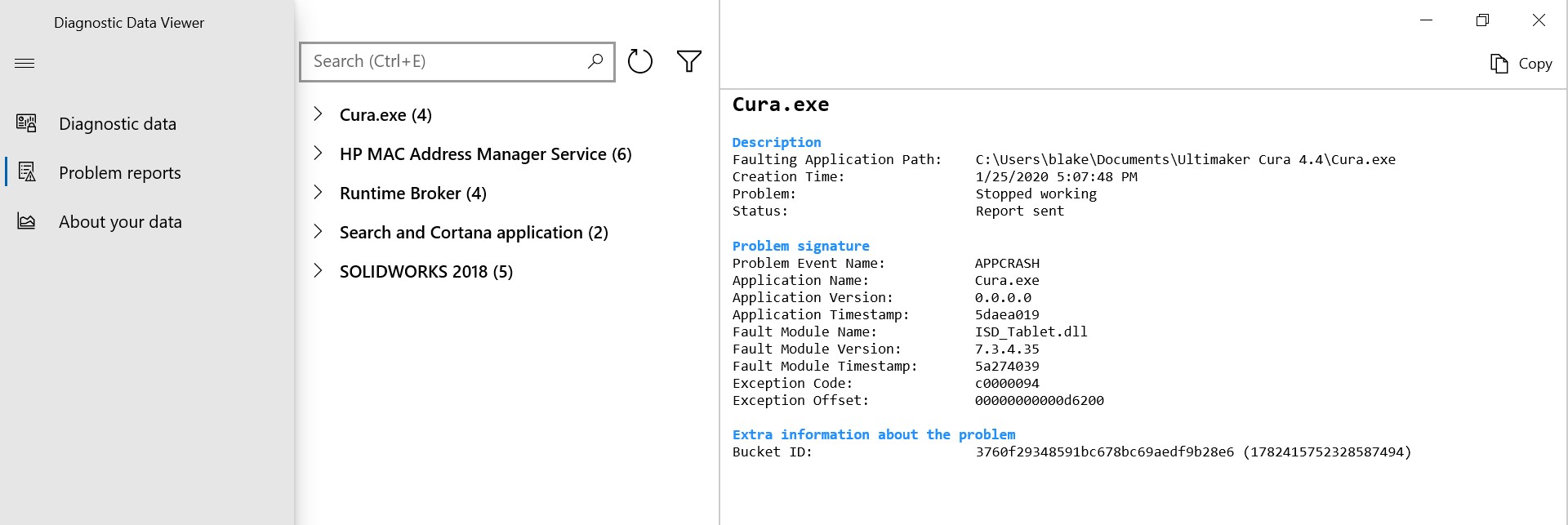
Task: Click exception code c0000094
Action: pyautogui.click(x=1008, y=383)
